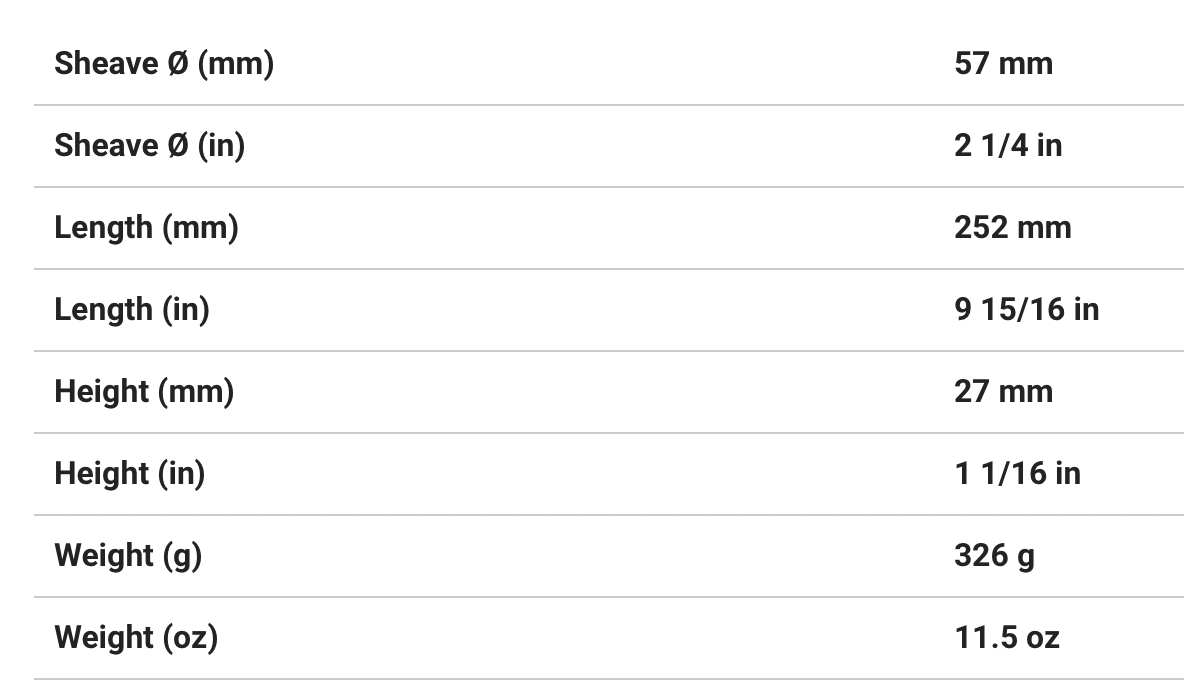Click the "(g)" unit in Weight label
This screenshot has width=1184, height=698.
pos(182,555)
